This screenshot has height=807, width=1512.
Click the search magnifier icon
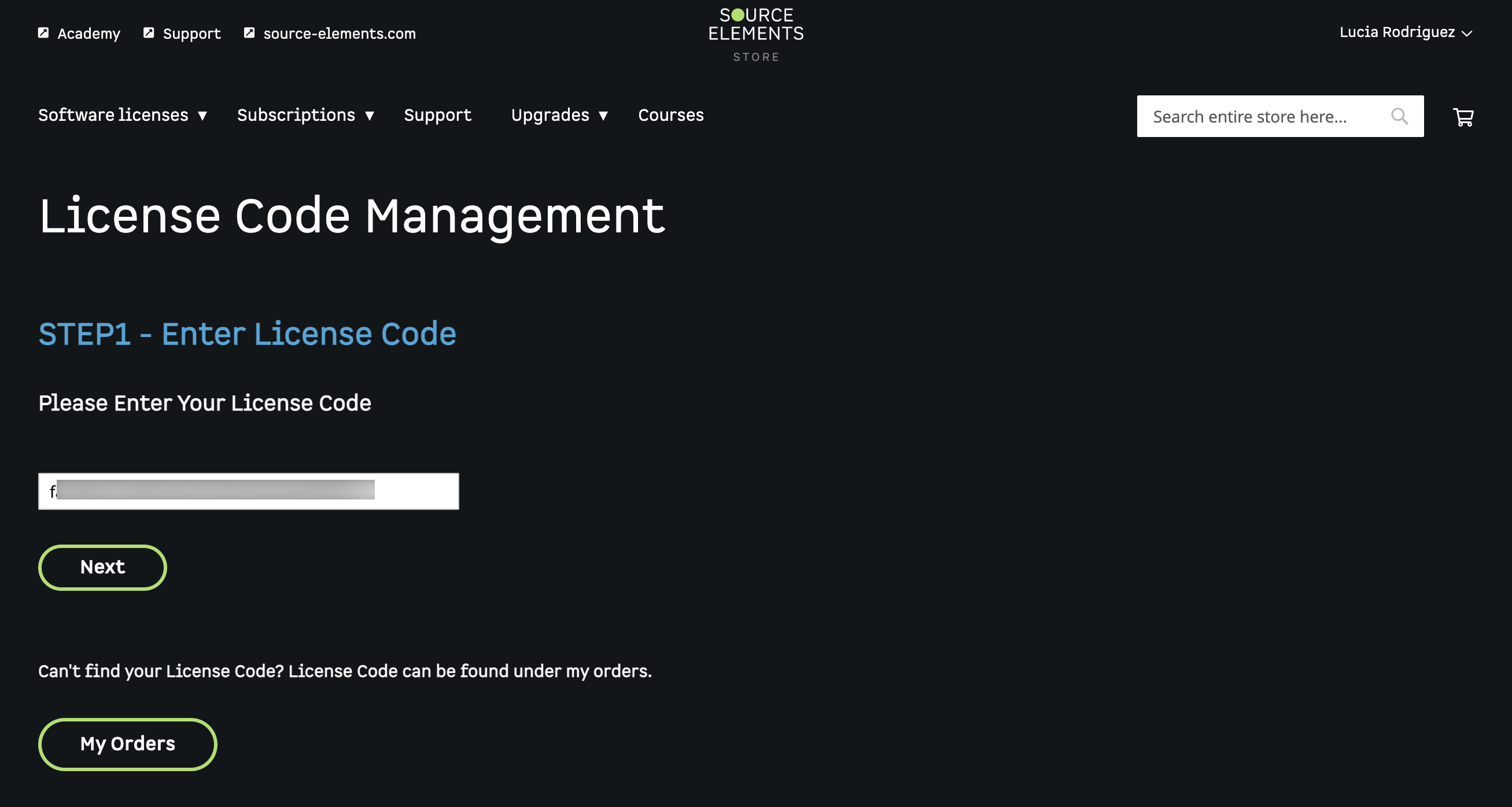(x=1399, y=116)
